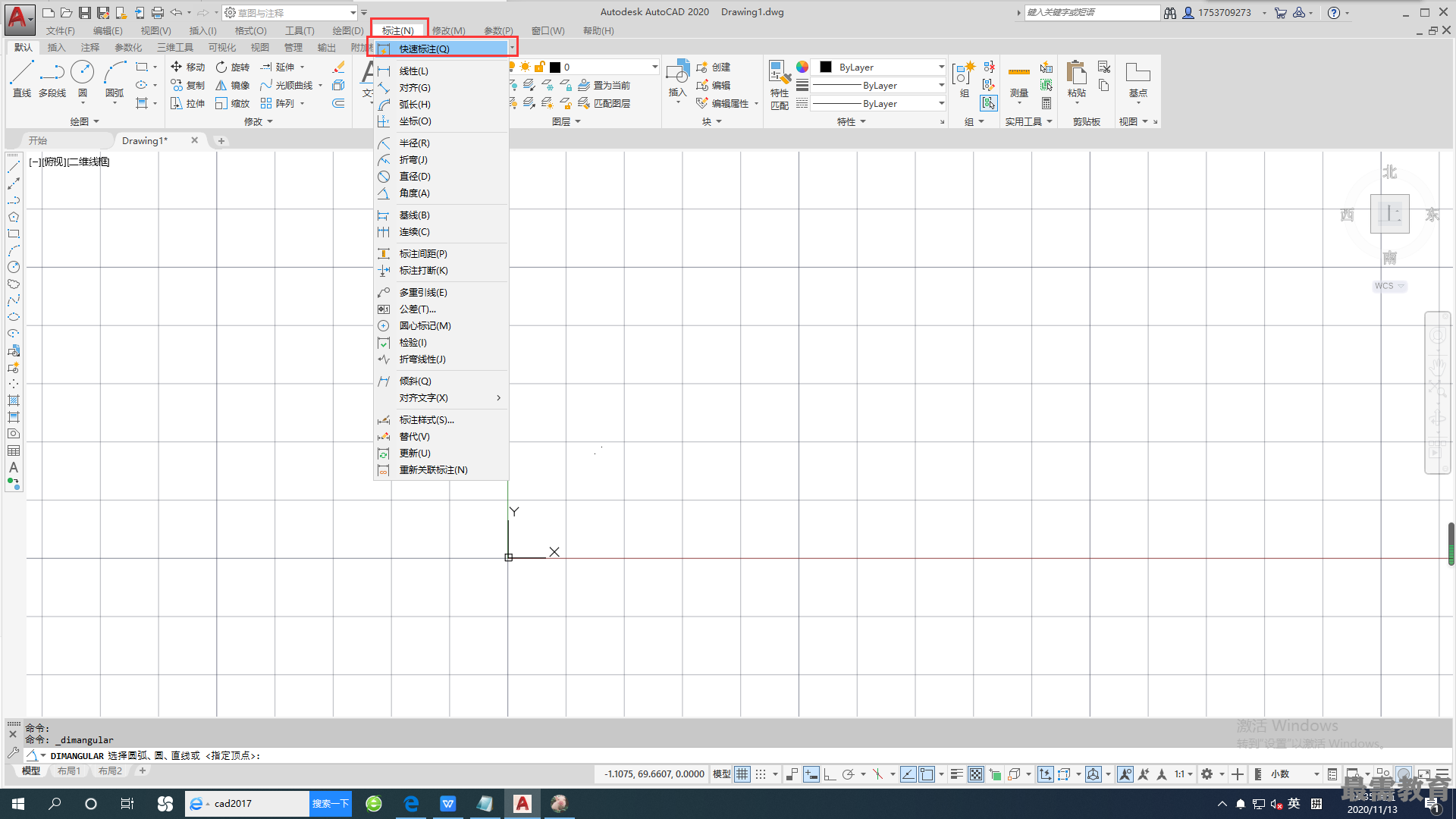
Task: Open the Insert block tool
Action: tap(677, 80)
